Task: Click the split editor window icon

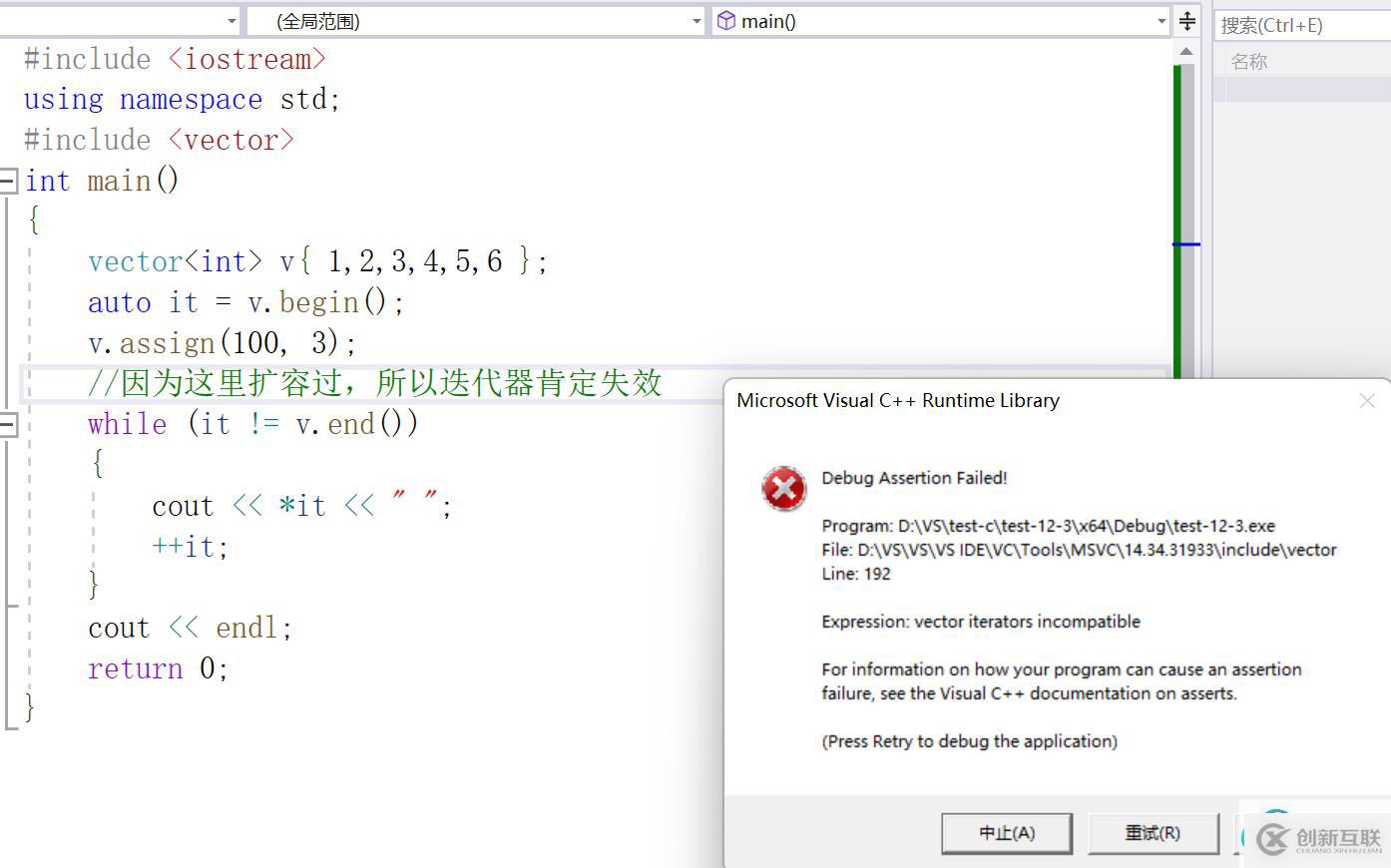Action: click(1187, 21)
